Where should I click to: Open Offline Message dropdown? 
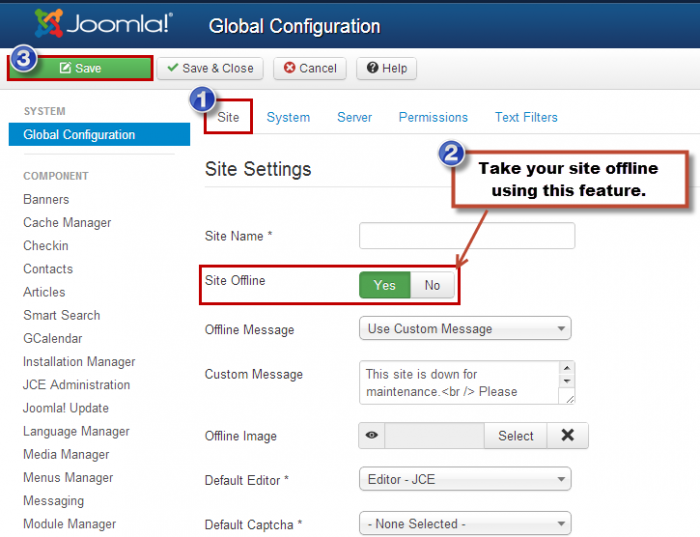point(465,329)
